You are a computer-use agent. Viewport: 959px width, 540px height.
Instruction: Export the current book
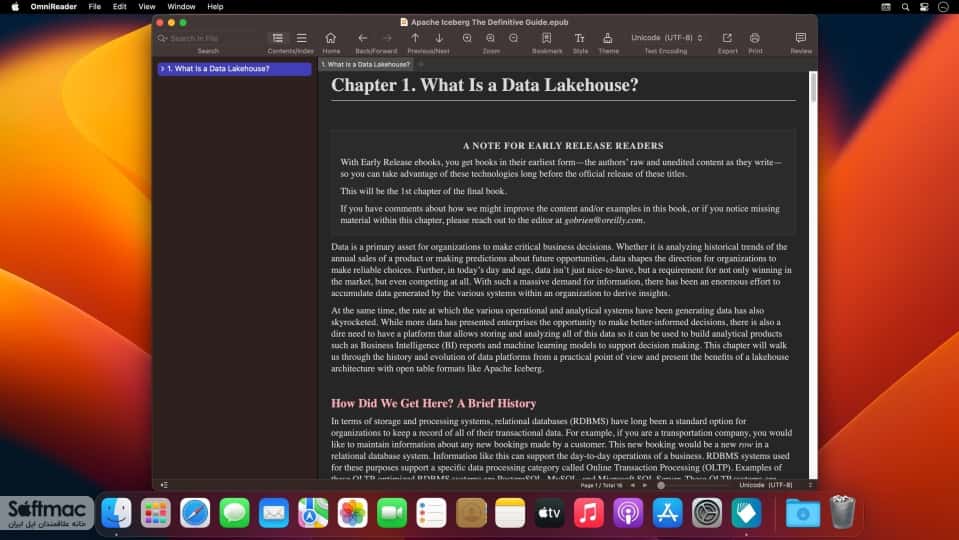(727, 38)
